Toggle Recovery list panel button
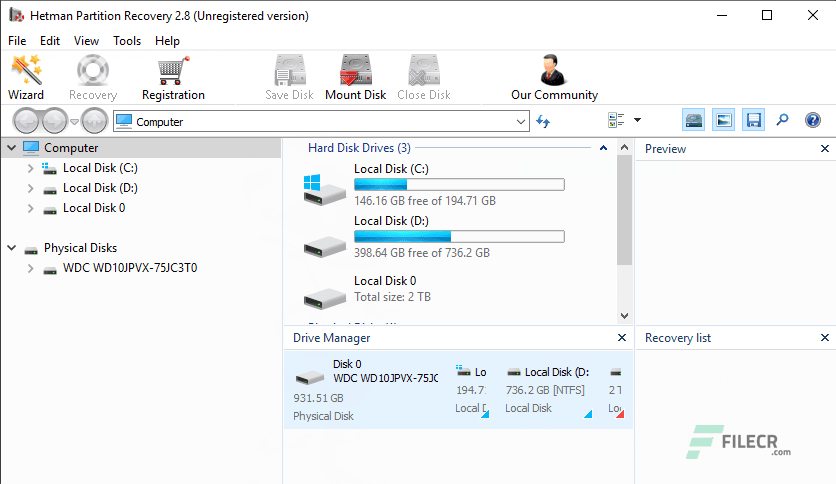The image size is (836, 484). [x=753, y=120]
